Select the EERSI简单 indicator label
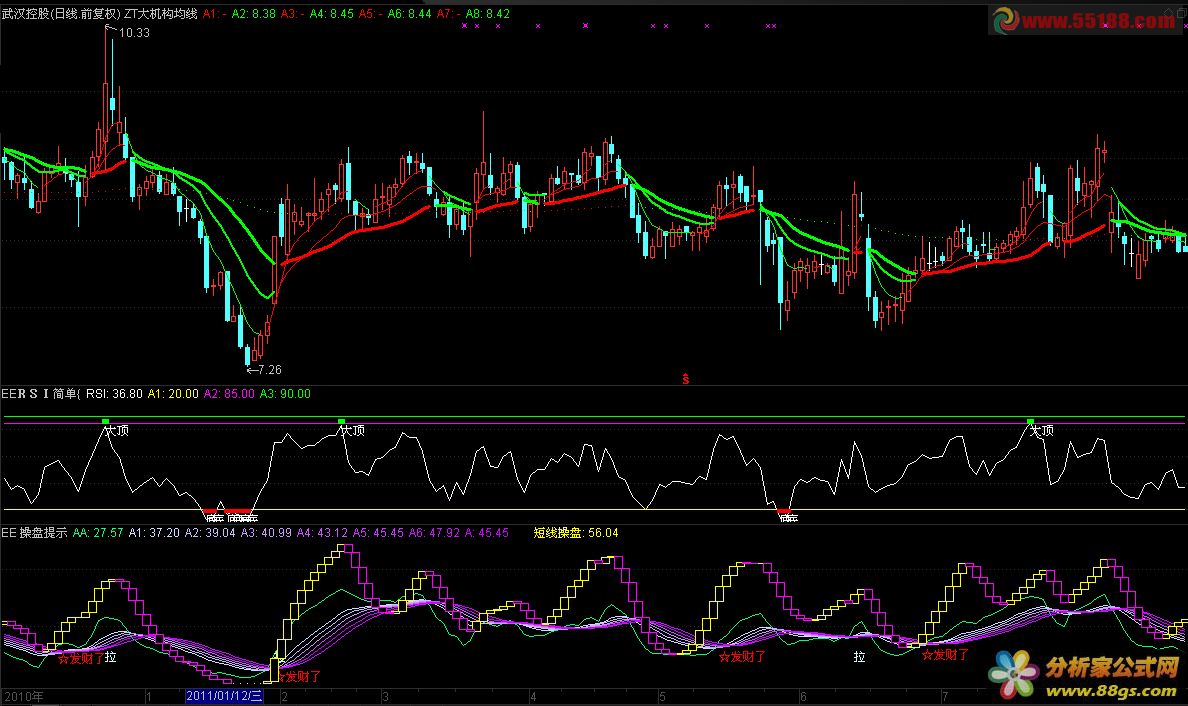This screenshot has width=1188, height=706. pyautogui.click(x=39, y=394)
